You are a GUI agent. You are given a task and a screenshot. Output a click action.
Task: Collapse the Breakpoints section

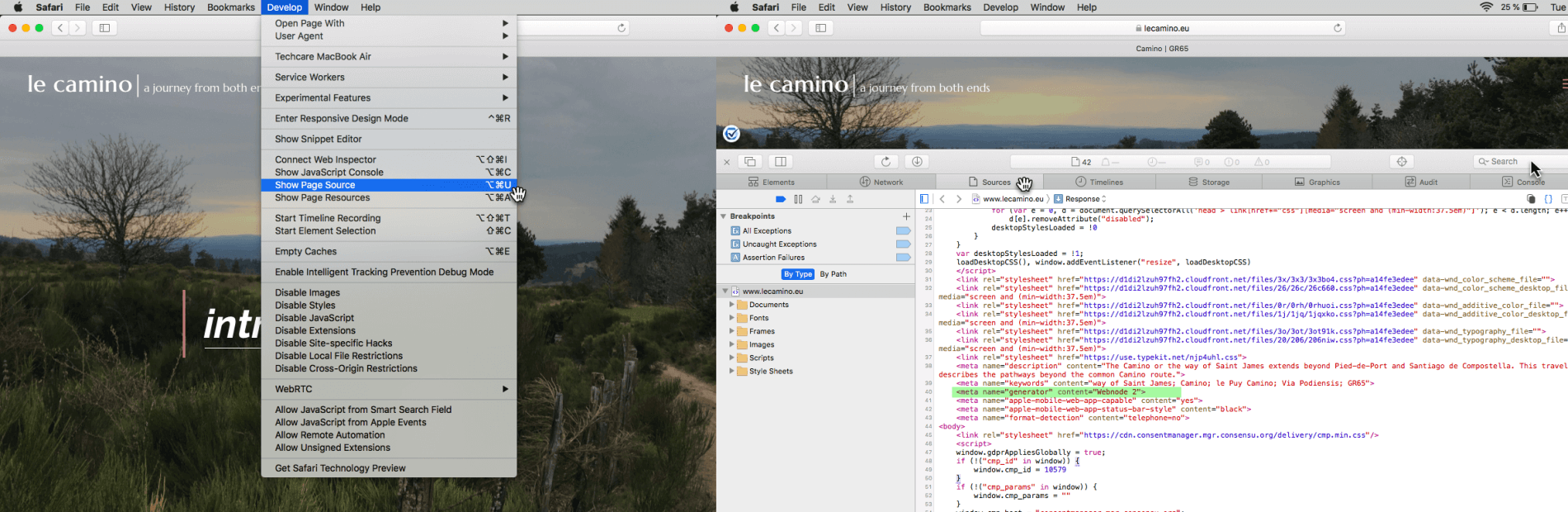tap(724, 216)
